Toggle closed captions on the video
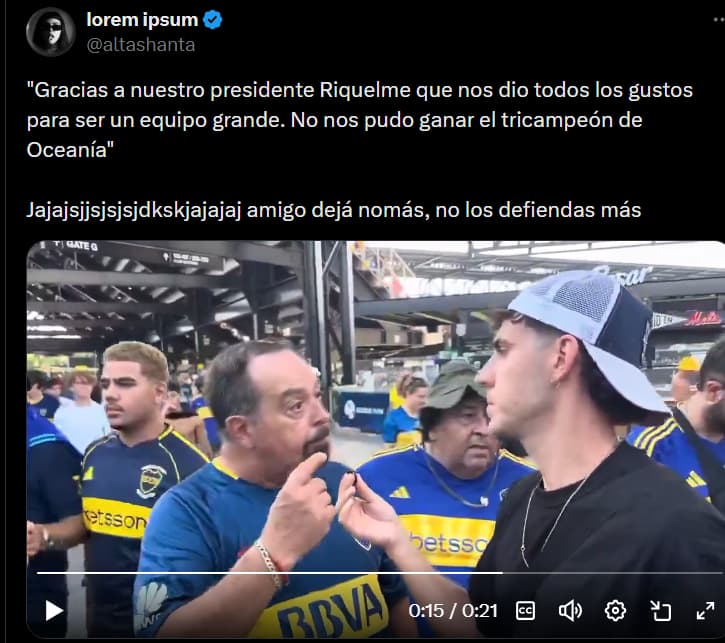The width and height of the screenshot is (725, 643). point(525,611)
